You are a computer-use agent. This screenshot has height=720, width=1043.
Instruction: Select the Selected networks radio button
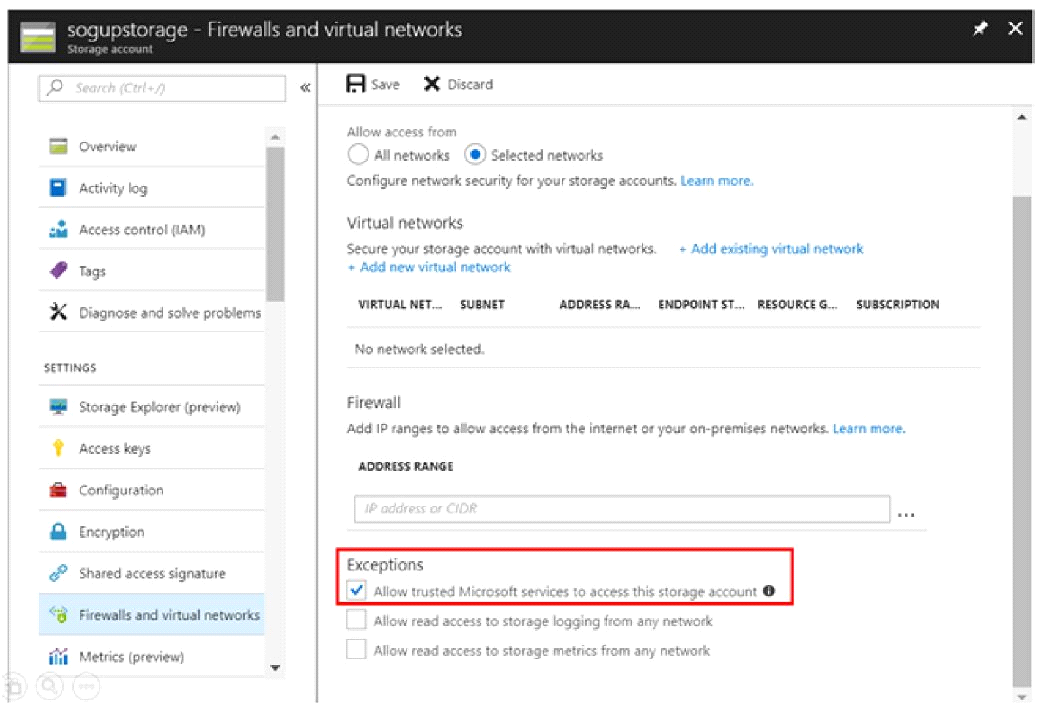coord(475,154)
